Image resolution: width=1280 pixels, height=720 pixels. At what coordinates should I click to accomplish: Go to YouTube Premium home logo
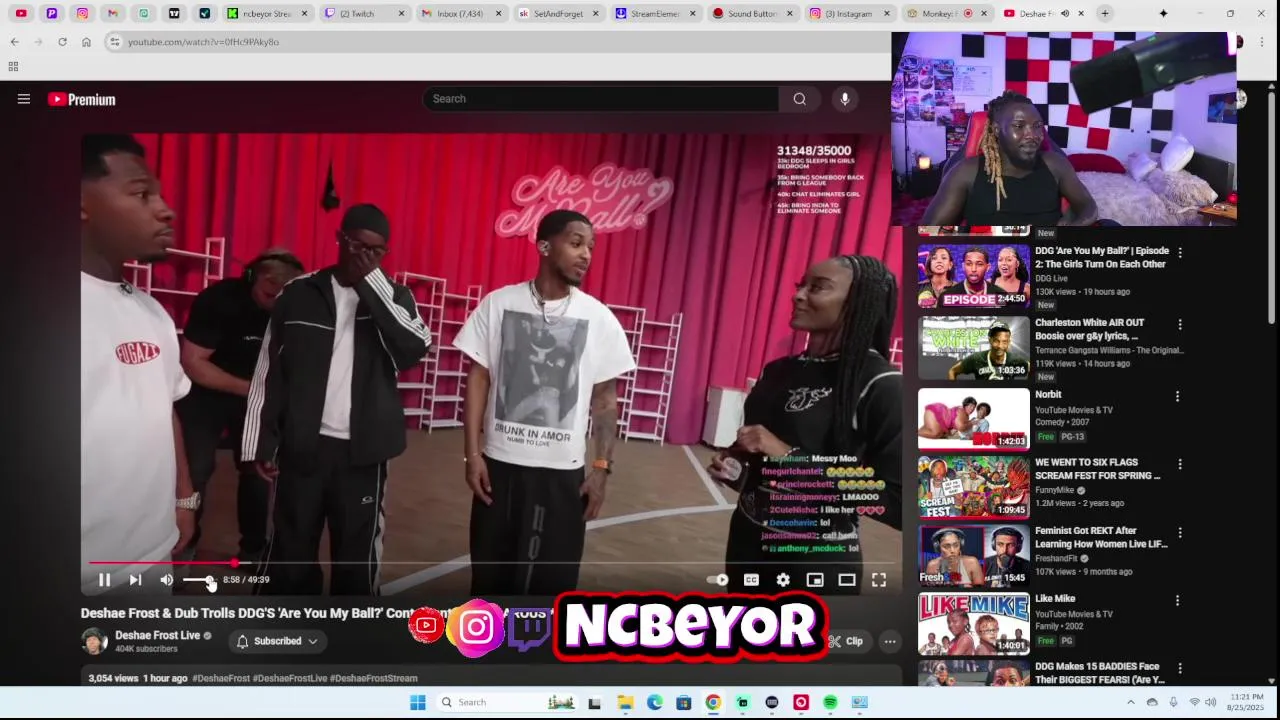(x=82, y=99)
